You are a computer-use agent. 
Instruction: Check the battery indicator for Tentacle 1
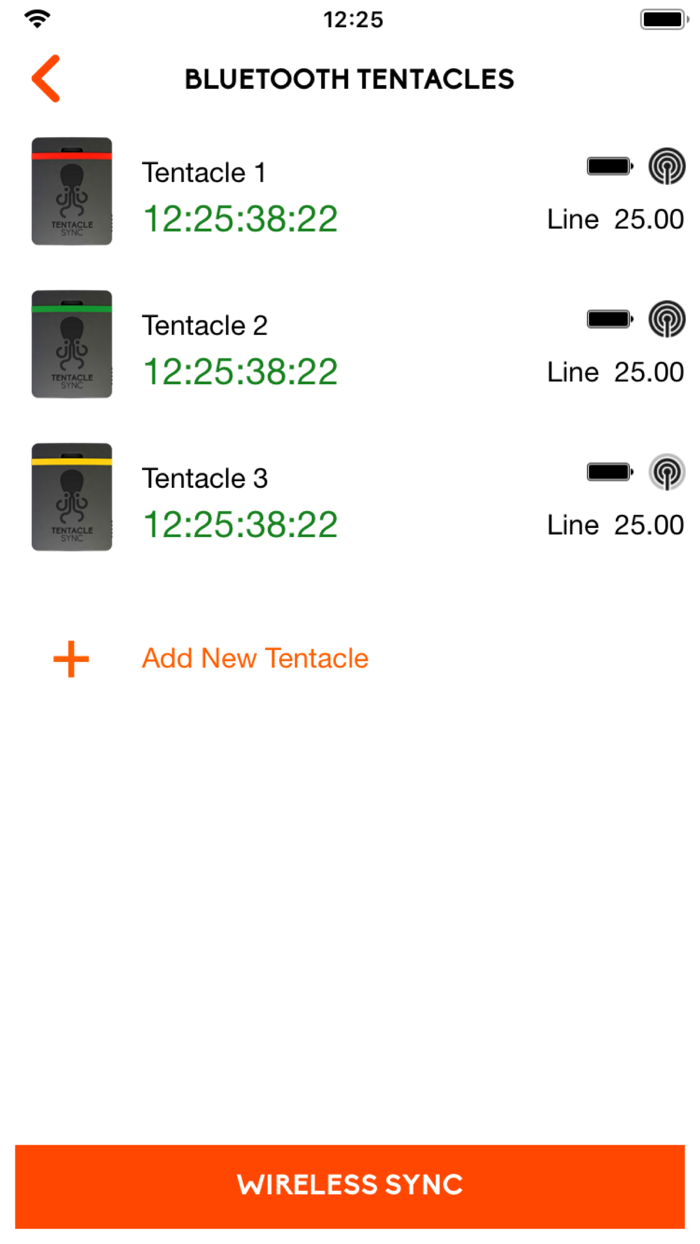[609, 166]
